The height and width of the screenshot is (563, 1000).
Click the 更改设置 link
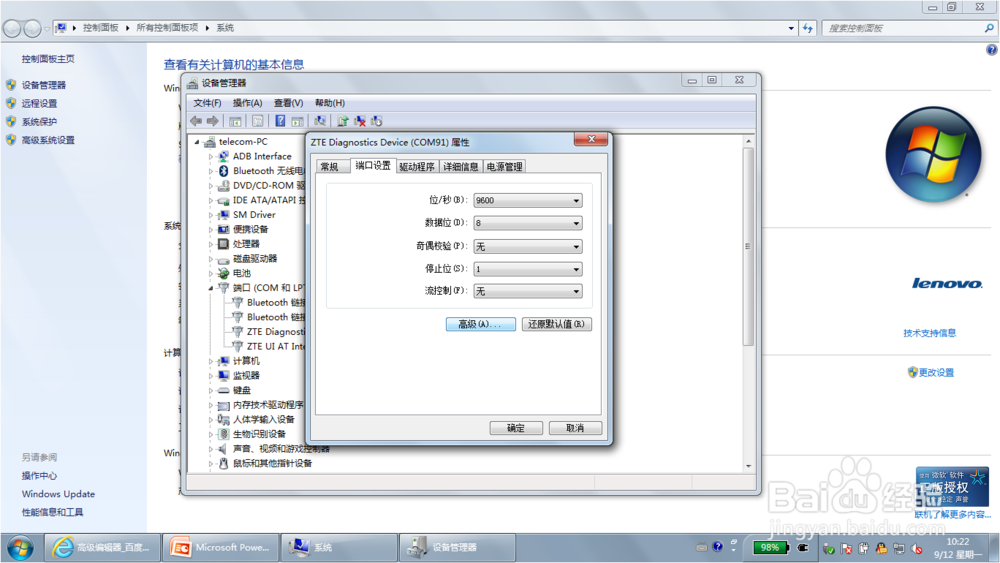click(936, 372)
